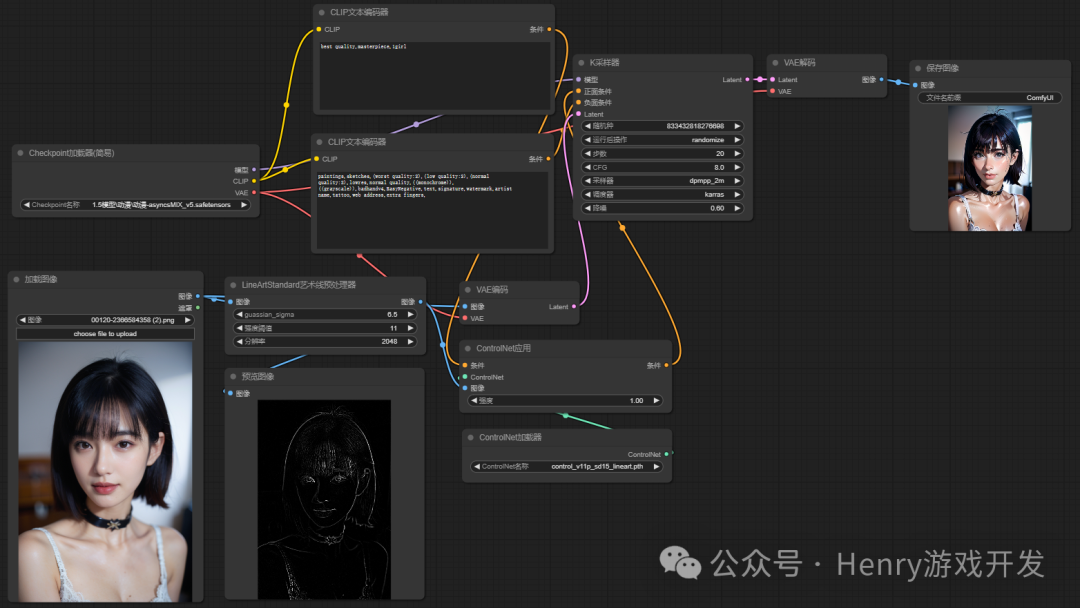The width and height of the screenshot is (1080, 608).
Task: Decrease 随机种 with its left arrow
Action: (588, 126)
